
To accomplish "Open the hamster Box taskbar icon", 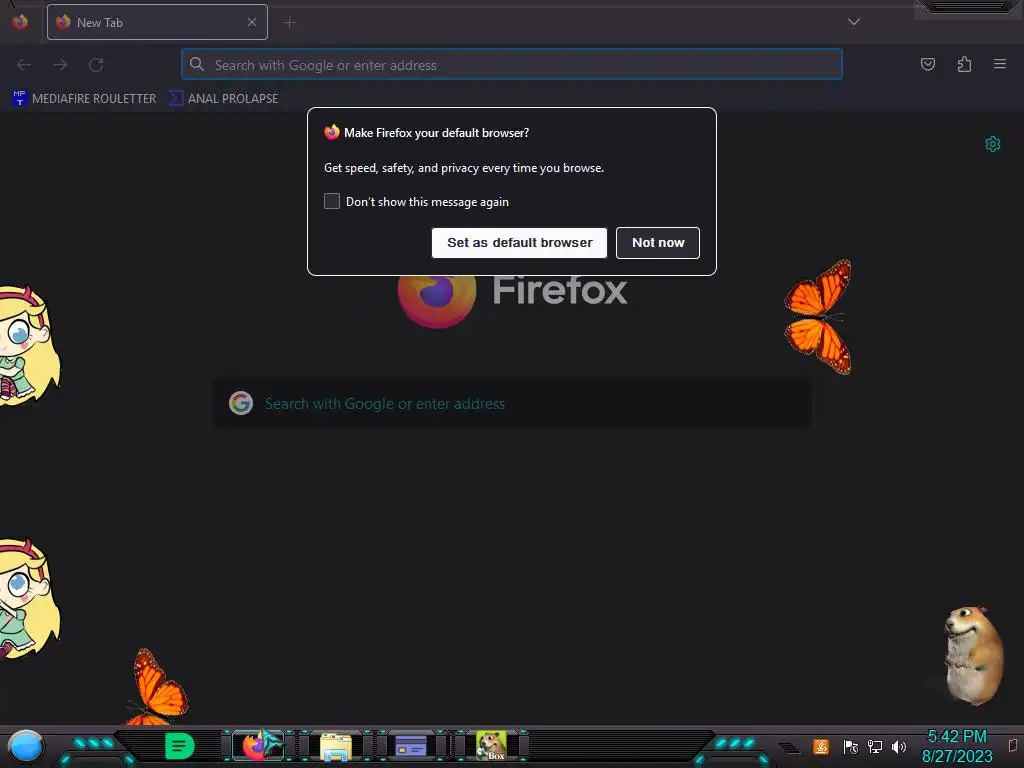I will pyautogui.click(x=490, y=746).
